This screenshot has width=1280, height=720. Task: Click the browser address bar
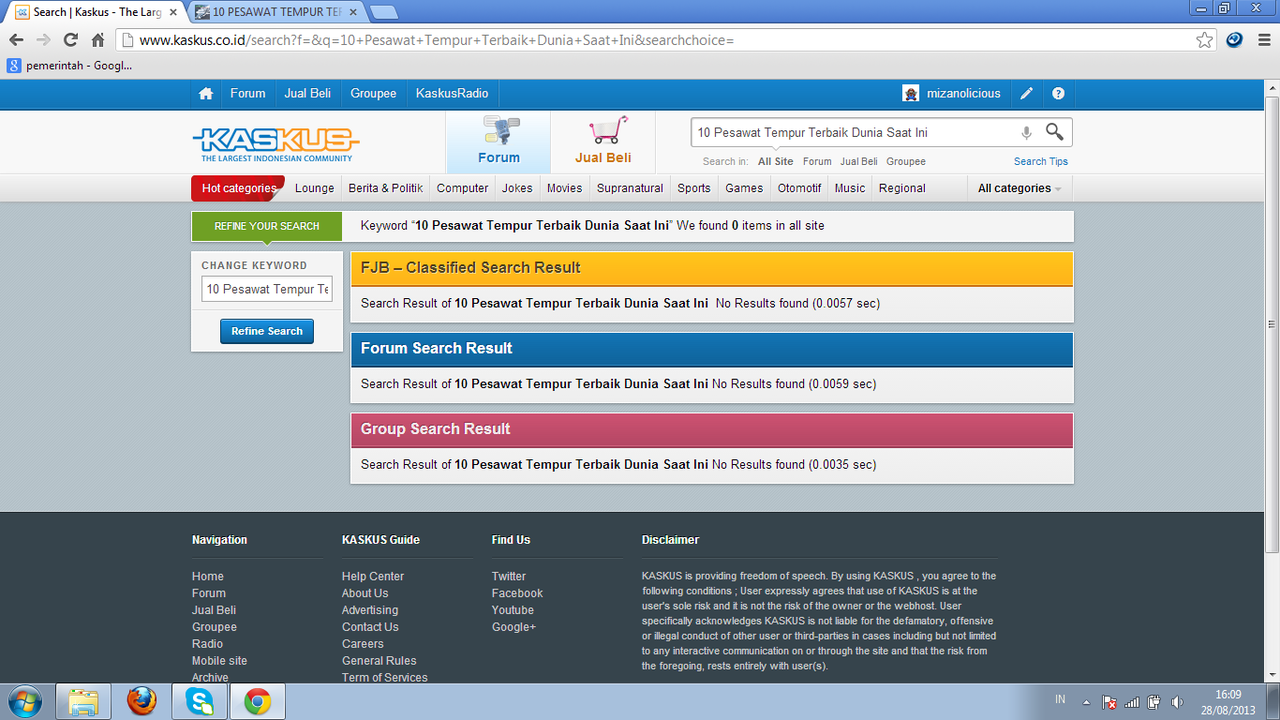click(x=665, y=40)
